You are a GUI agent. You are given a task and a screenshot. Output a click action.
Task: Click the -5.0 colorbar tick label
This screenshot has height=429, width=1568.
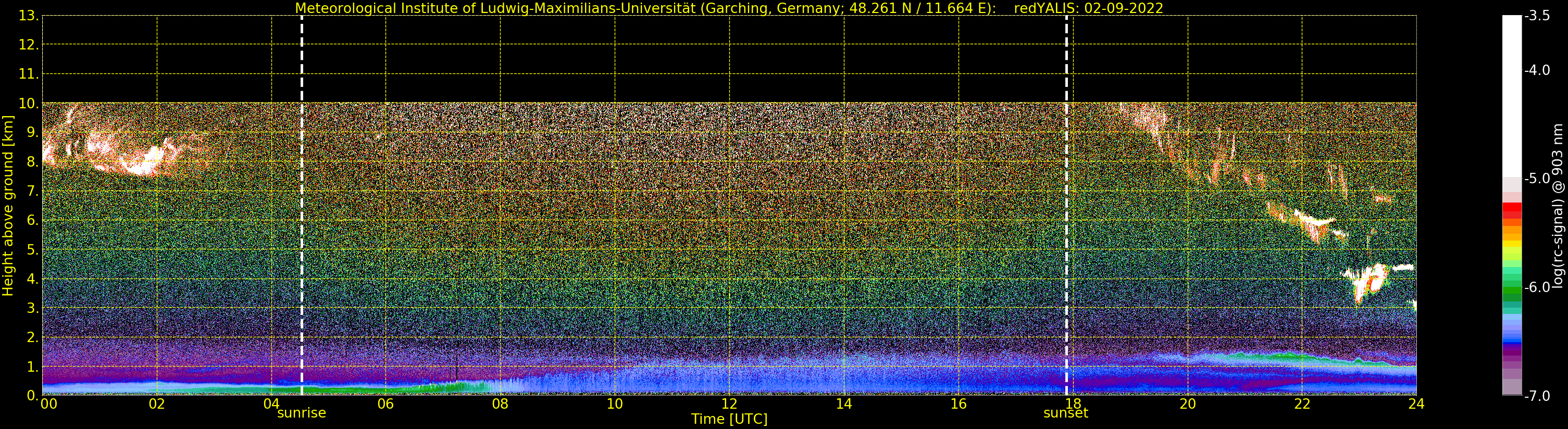click(x=1537, y=179)
